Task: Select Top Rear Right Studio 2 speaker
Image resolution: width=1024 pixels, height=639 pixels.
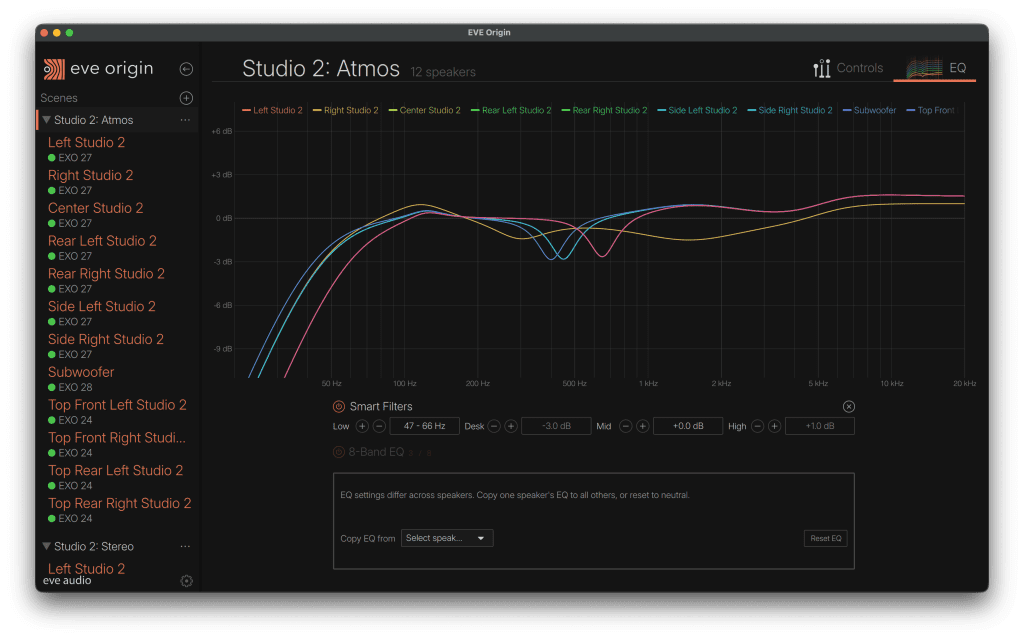Action: coord(120,503)
